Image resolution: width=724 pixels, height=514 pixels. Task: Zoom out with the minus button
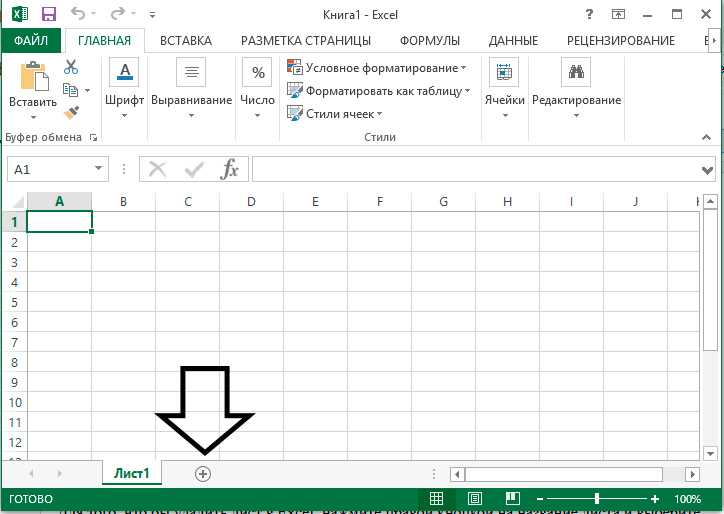coord(540,499)
